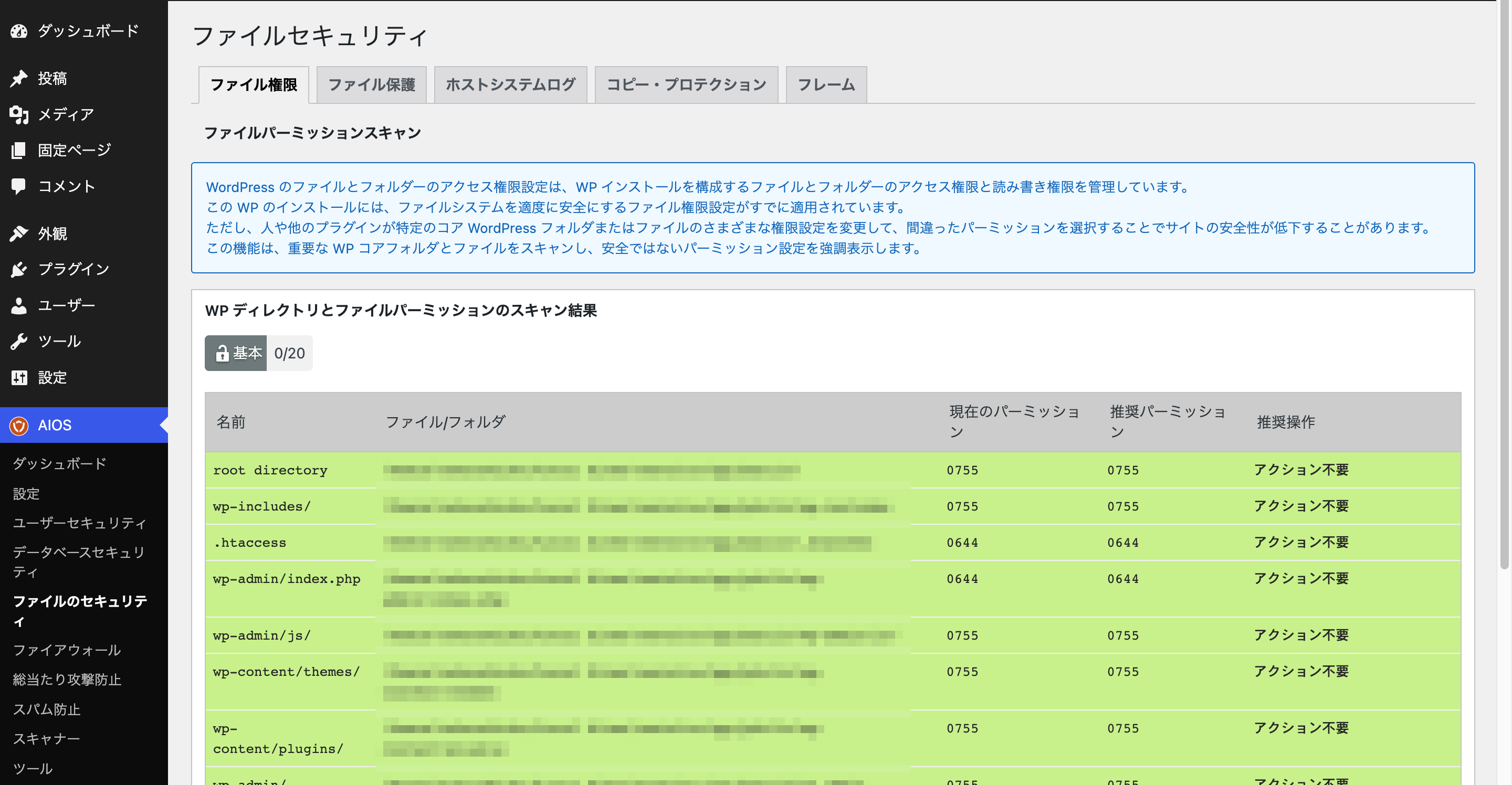Click current permission 0644 for .htaccess
1512x785 pixels.
point(962,543)
